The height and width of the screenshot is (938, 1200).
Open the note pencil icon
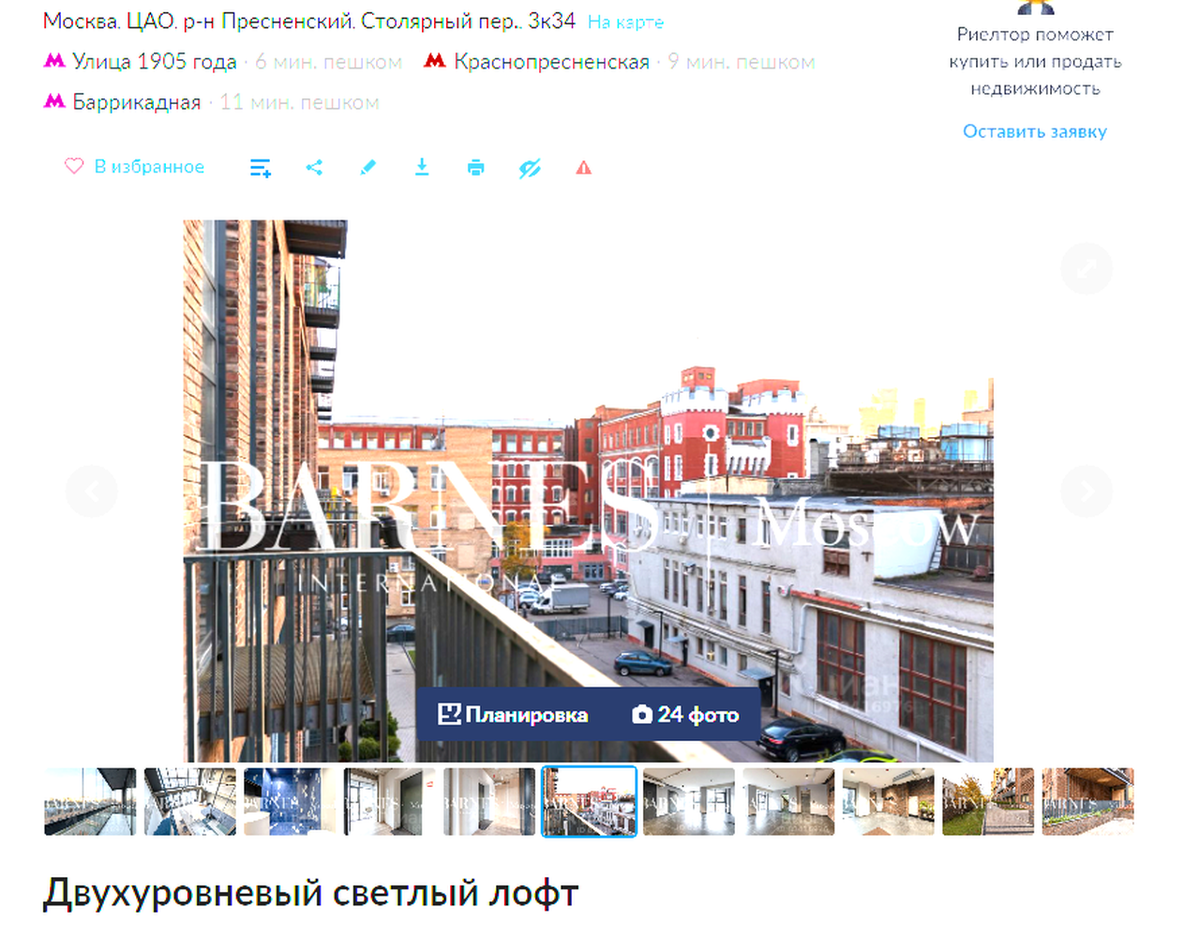click(368, 167)
